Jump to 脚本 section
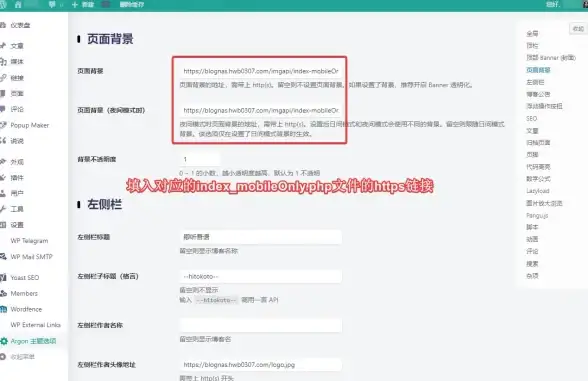 point(532,227)
